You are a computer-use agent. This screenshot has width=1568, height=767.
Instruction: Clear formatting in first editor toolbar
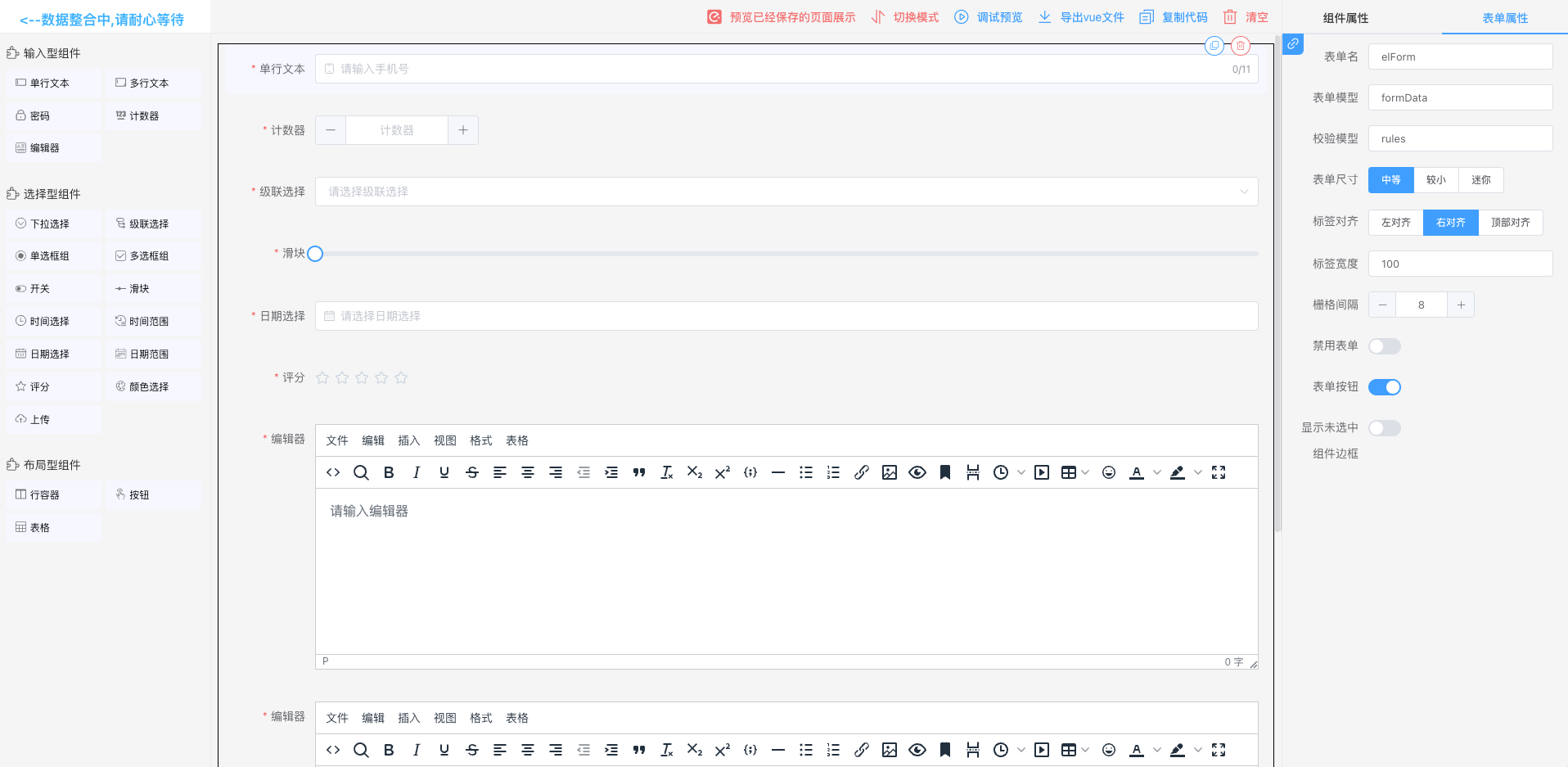pos(667,472)
